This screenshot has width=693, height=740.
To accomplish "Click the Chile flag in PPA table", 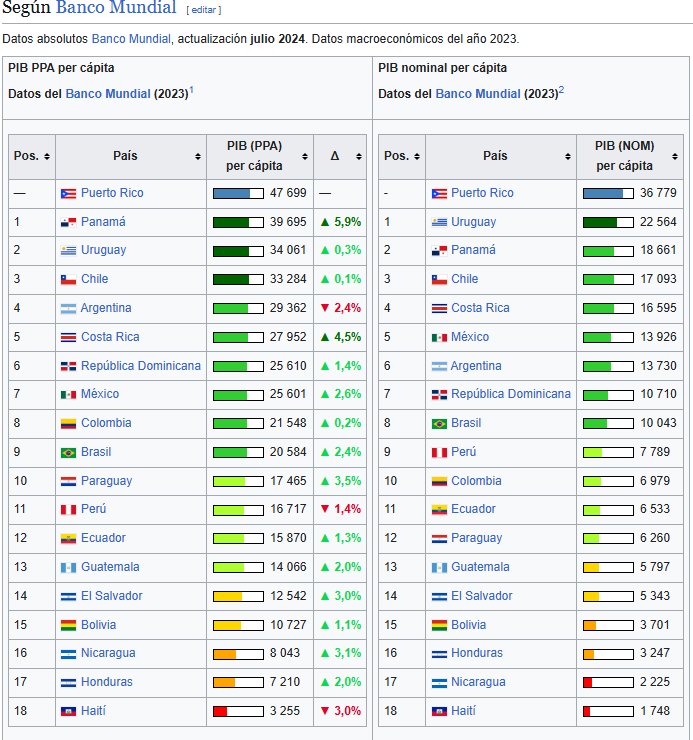I will [68, 279].
